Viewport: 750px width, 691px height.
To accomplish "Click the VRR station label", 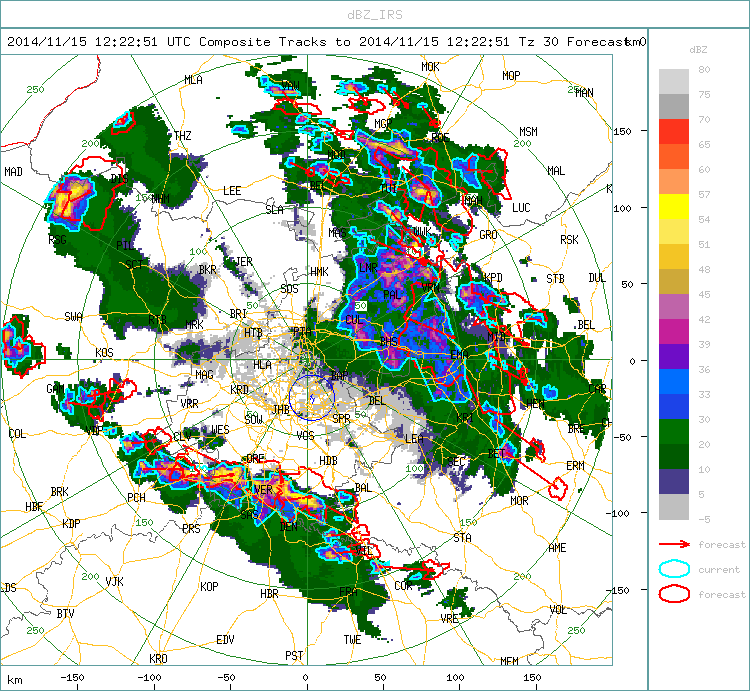I will (189, 404).
